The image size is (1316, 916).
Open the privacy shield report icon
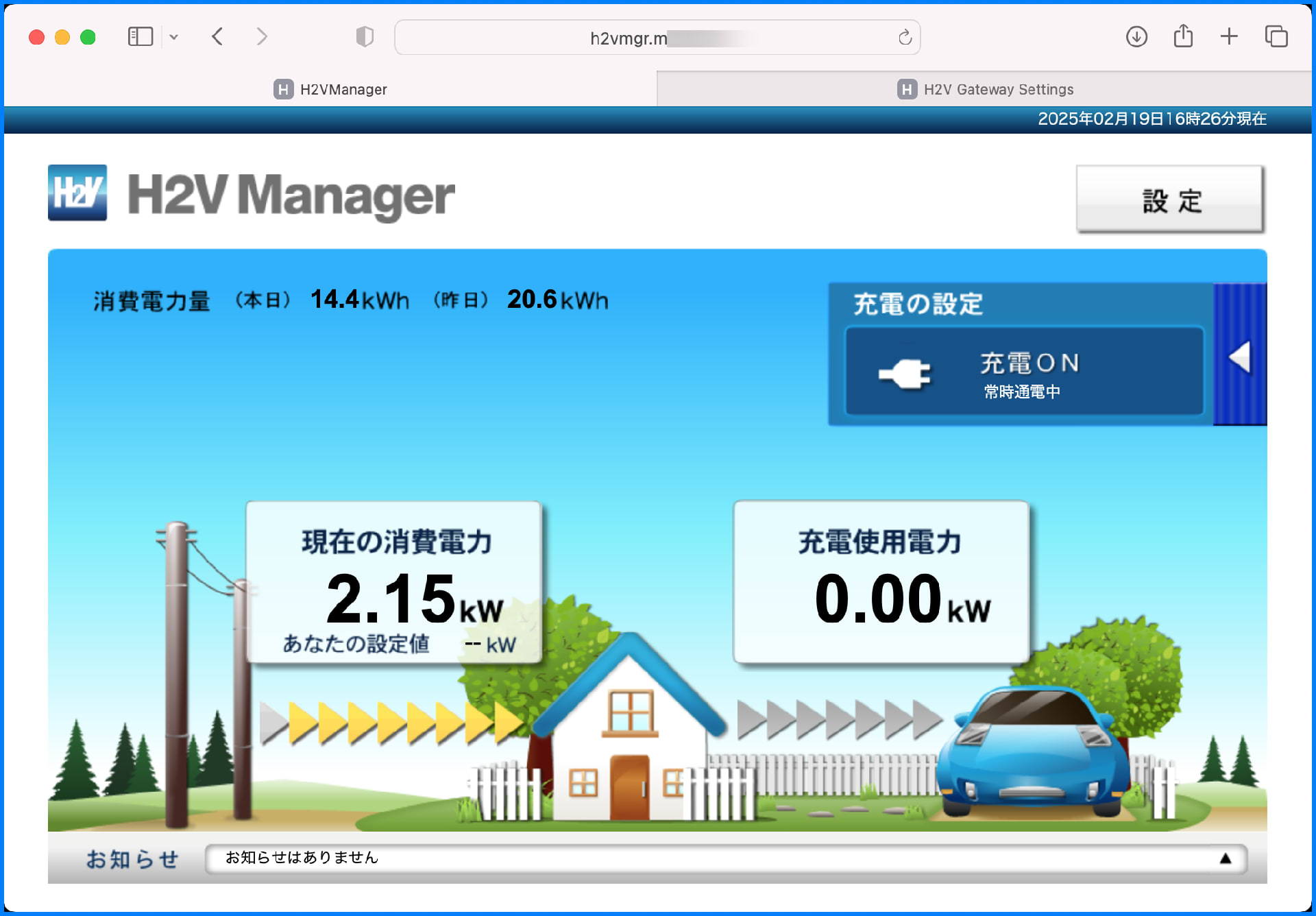tap(365, 37)
